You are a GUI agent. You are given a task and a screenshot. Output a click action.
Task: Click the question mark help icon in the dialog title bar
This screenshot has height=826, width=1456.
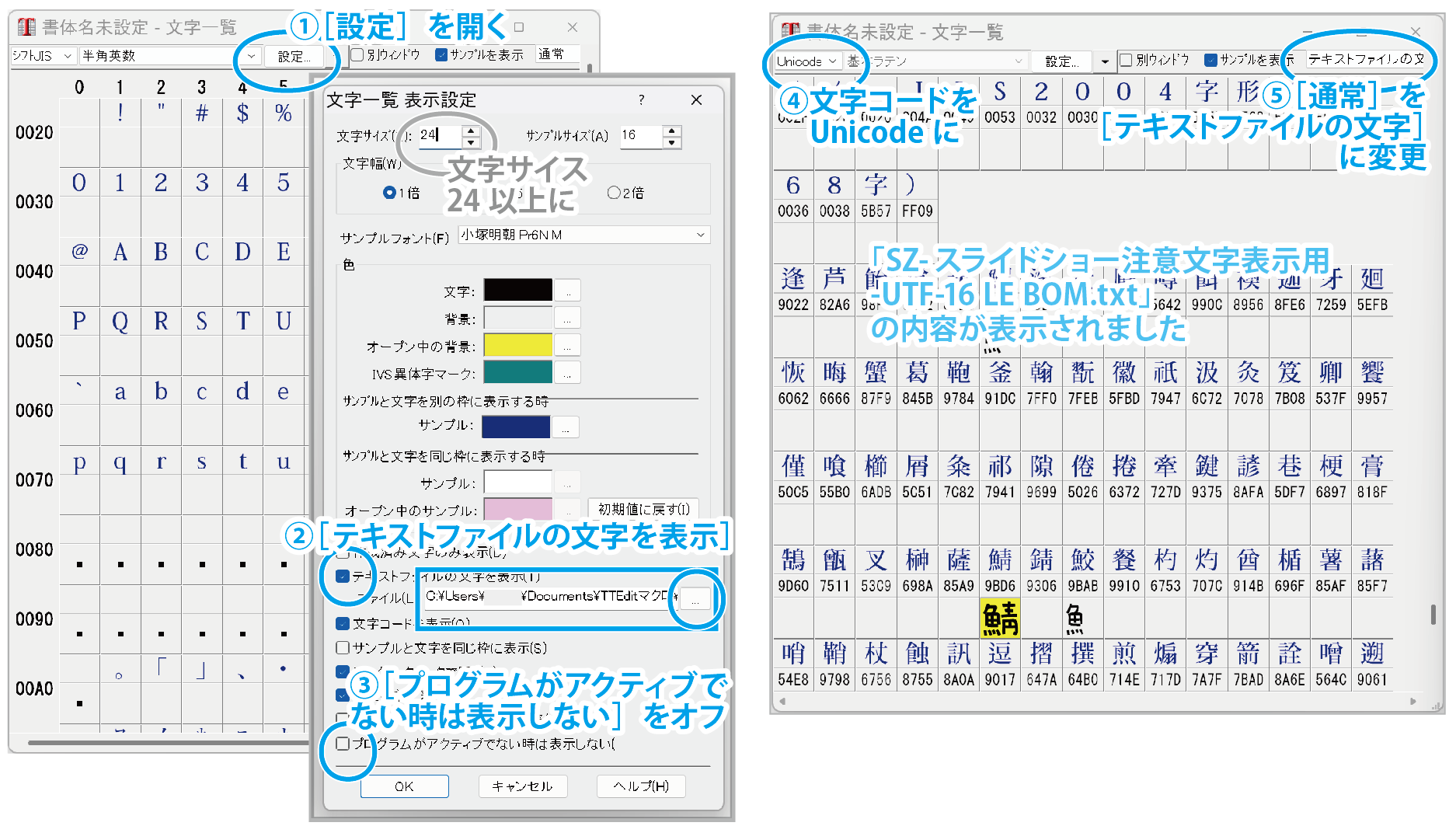641,99
